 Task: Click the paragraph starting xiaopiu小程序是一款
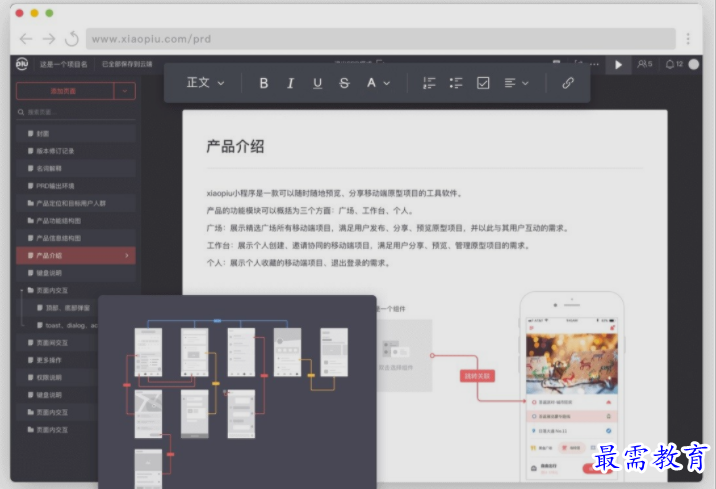pyautogui.click(x=335, y=194)
